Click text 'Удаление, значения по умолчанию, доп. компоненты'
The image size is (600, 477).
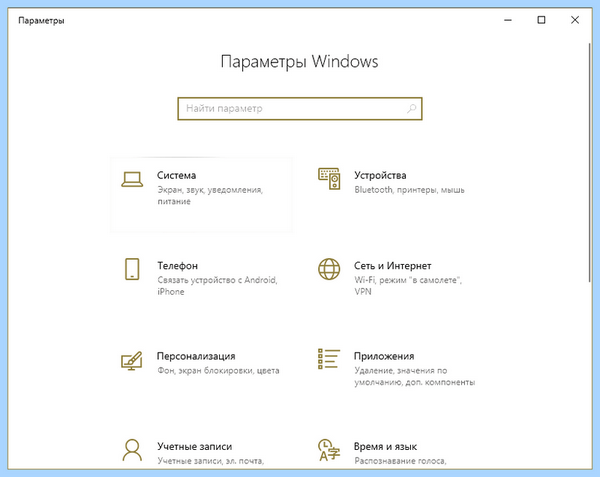[x=414, y=376]
